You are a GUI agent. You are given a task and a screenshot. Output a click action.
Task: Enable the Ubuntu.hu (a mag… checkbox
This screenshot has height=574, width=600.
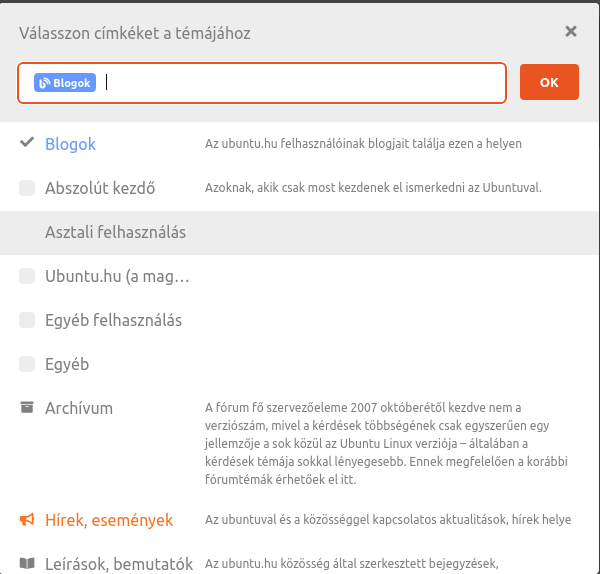27,276
